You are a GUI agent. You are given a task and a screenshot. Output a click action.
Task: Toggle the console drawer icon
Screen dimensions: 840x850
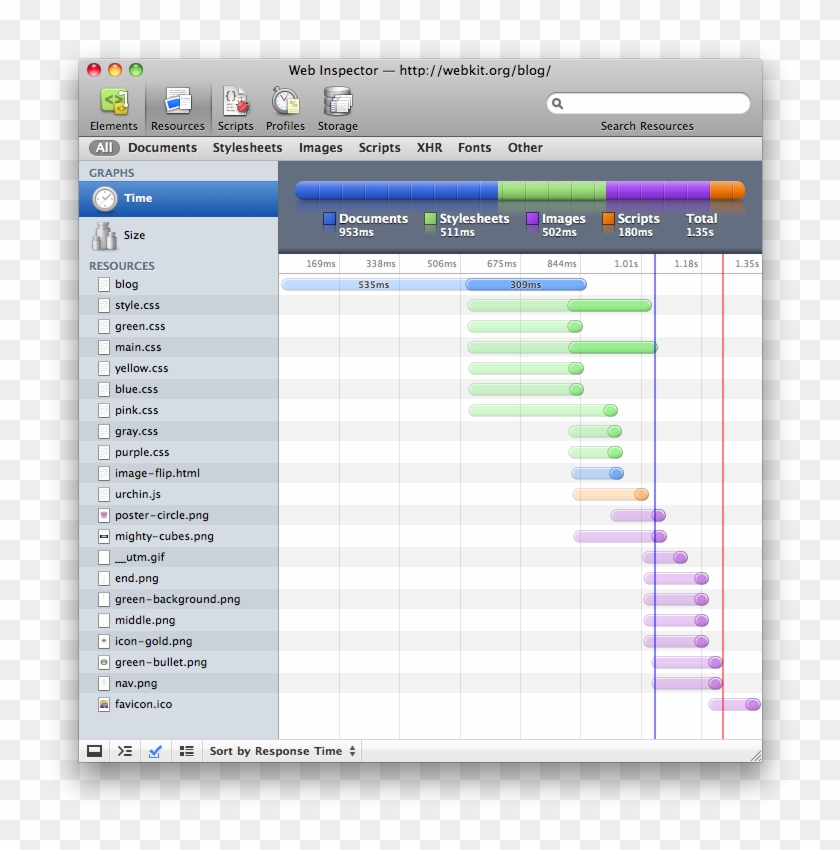click(x=95, y=751)
